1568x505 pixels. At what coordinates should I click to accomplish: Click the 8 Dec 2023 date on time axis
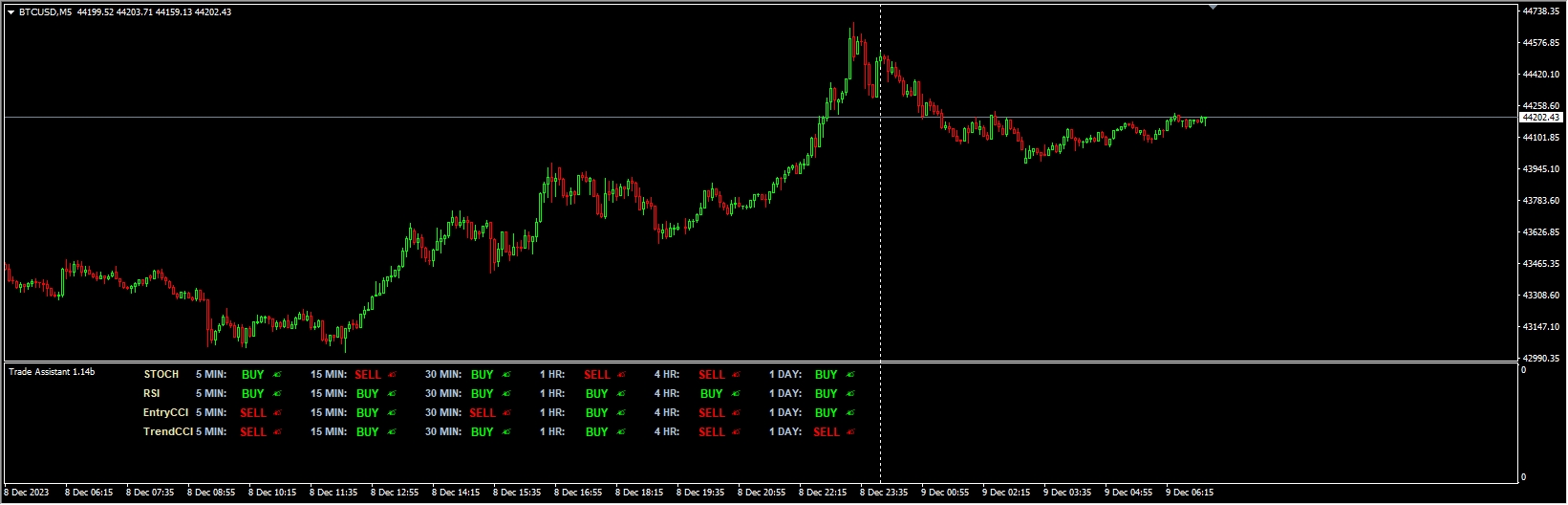coord(27,494)
